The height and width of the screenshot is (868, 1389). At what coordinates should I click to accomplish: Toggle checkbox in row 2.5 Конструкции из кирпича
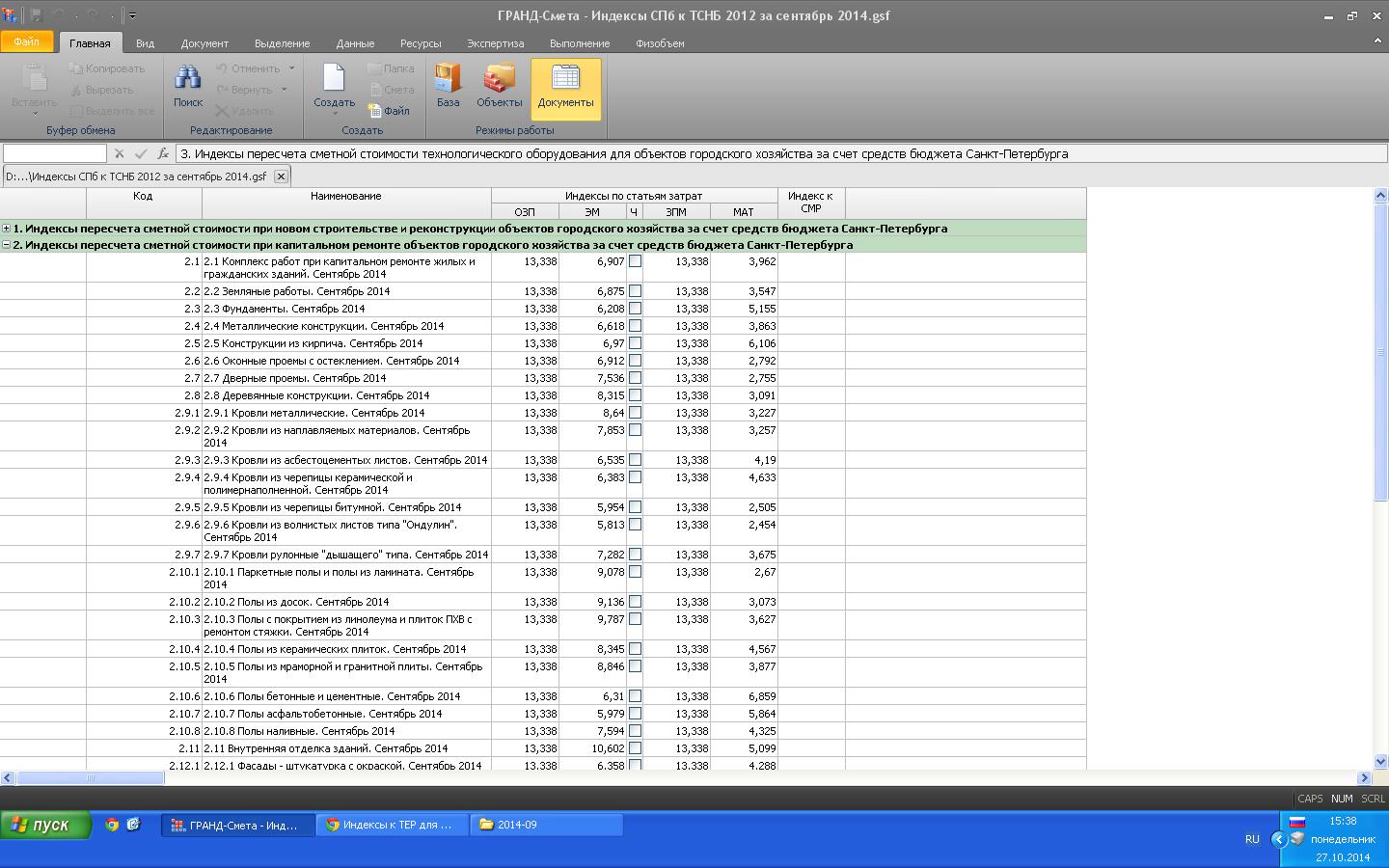pyautogui.click(x=635, y=343)
